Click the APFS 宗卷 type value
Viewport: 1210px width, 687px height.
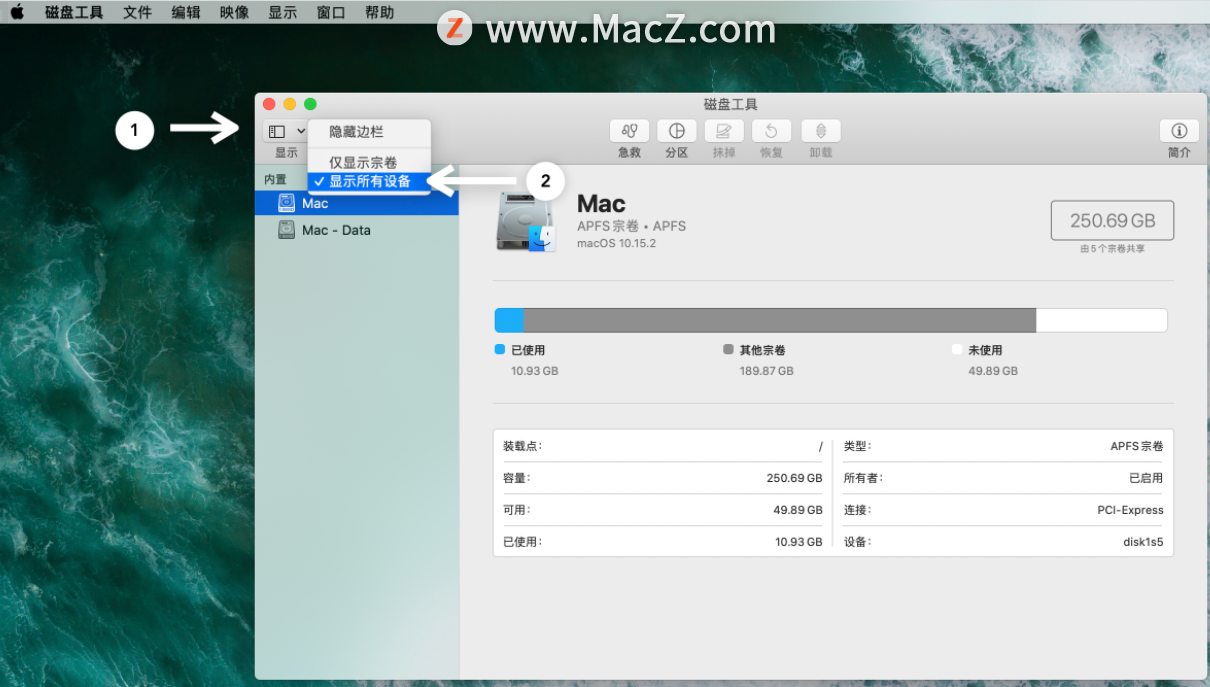pyautogui.click(x=1137, y=446)
